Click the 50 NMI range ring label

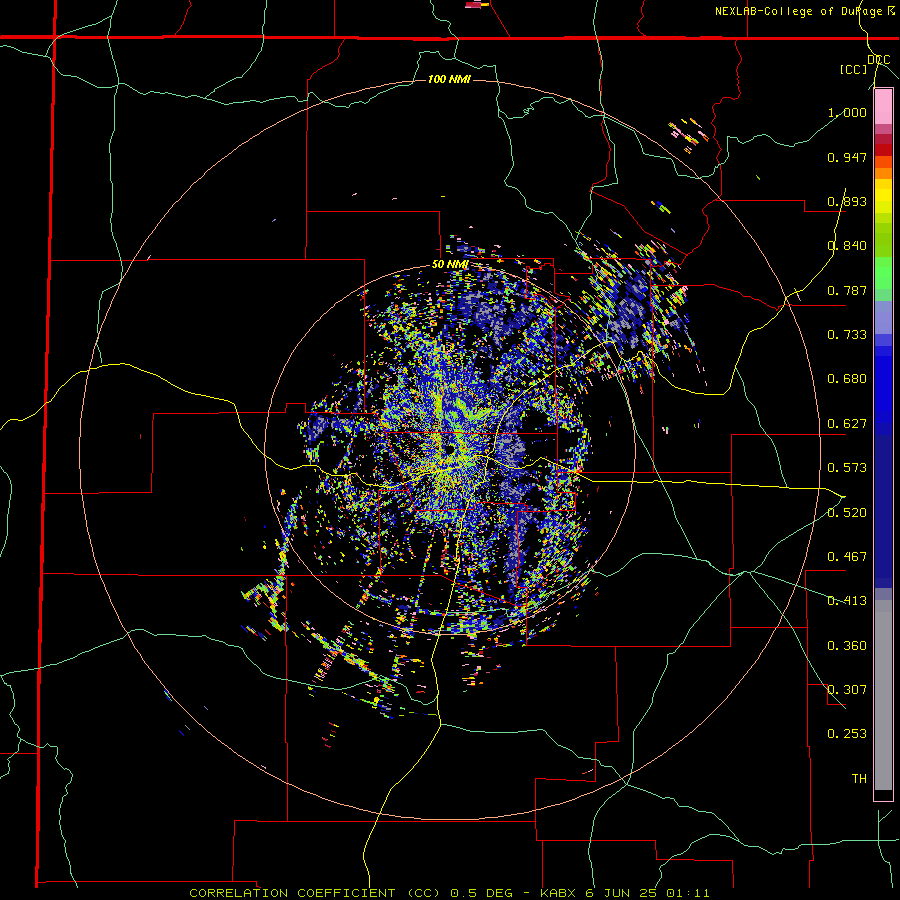tap(450, 265)
